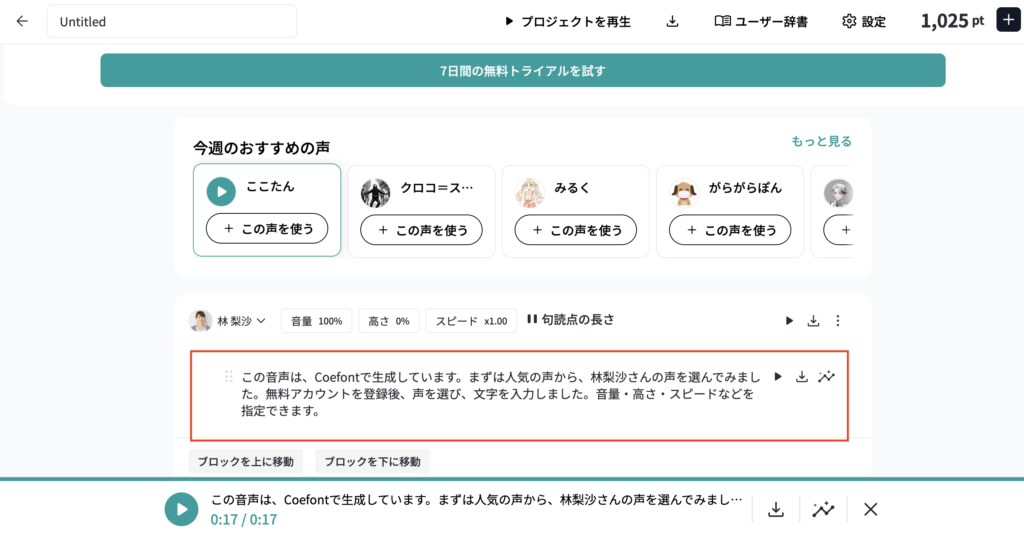Open the 音量 100% volume control
Screen dimensions: 1024x536
[316, 321]
